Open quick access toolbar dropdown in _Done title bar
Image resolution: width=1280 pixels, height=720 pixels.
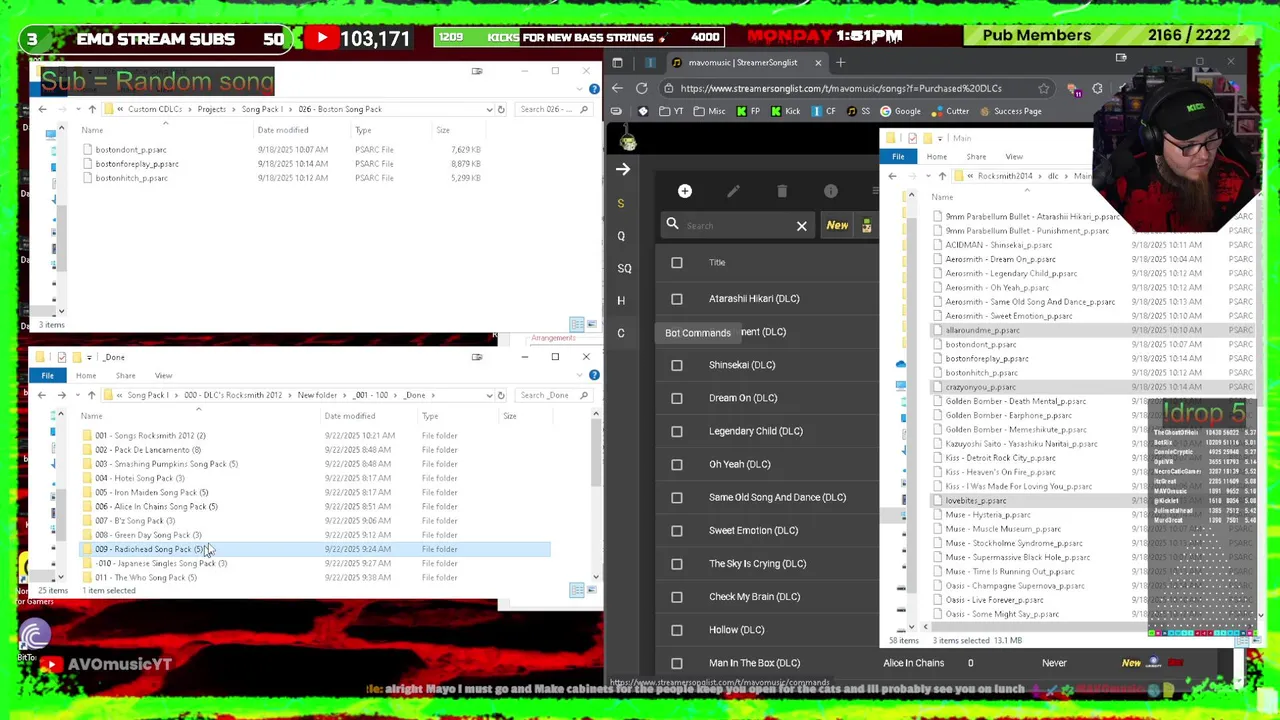(x=89, y=357)
